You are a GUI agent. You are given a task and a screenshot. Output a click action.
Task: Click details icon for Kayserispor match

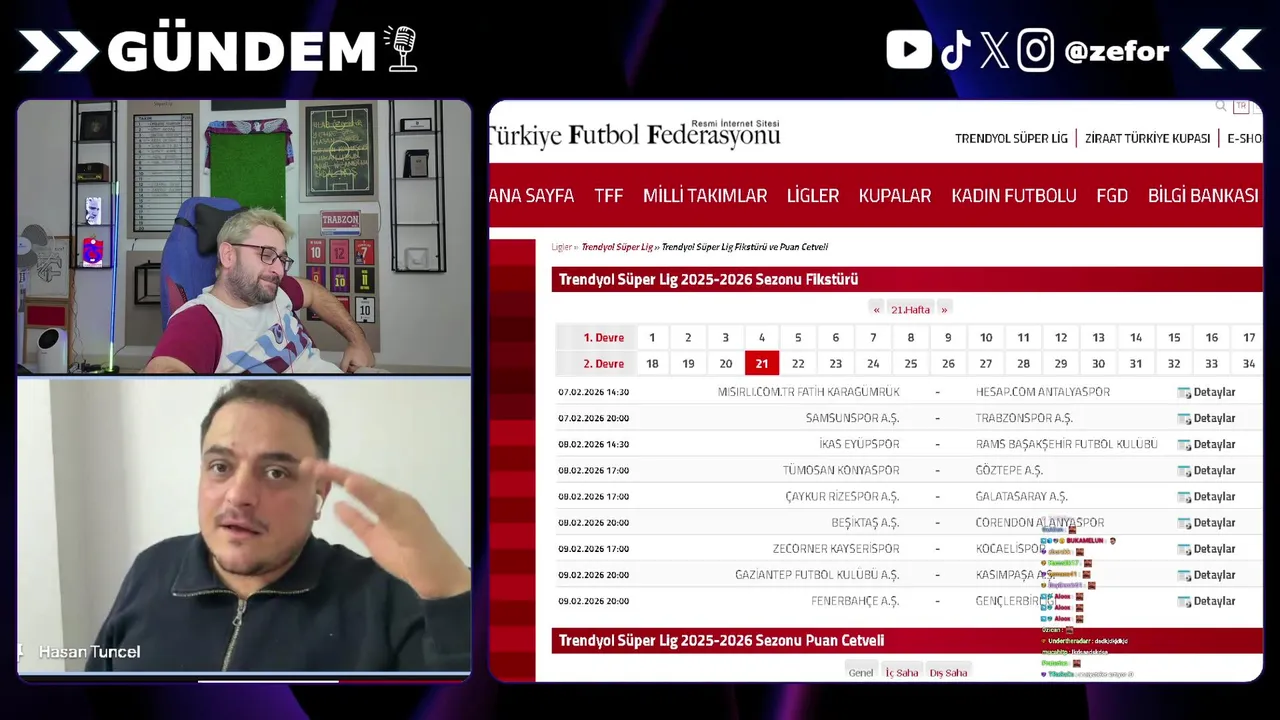[x=1184, y=548]
